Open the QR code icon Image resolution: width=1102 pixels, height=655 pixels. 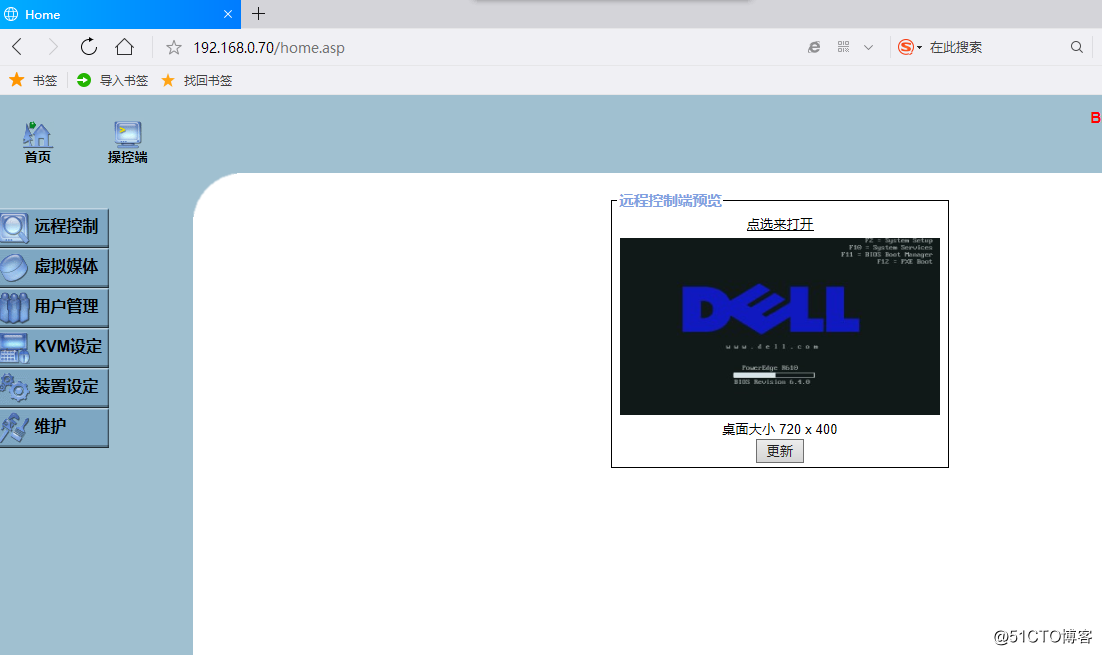coord(843,47)
